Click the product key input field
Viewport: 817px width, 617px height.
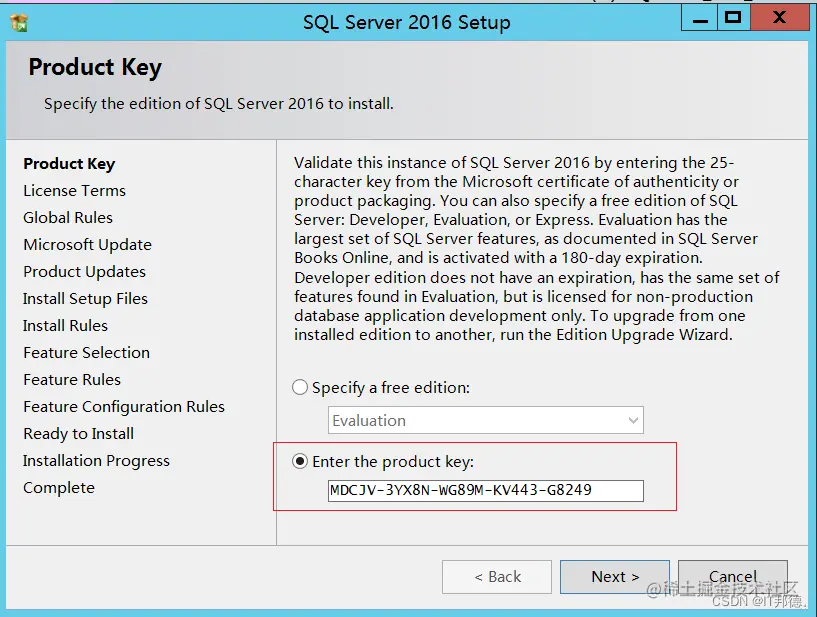click(486, 490)
